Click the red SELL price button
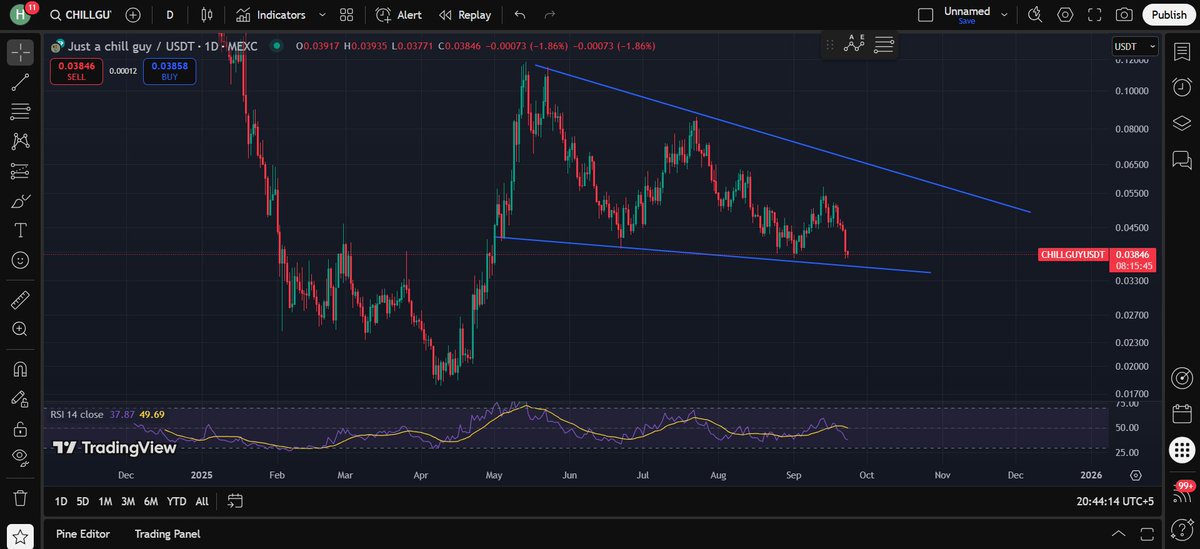Viewport: 1200px width, 549px height. 76,70
